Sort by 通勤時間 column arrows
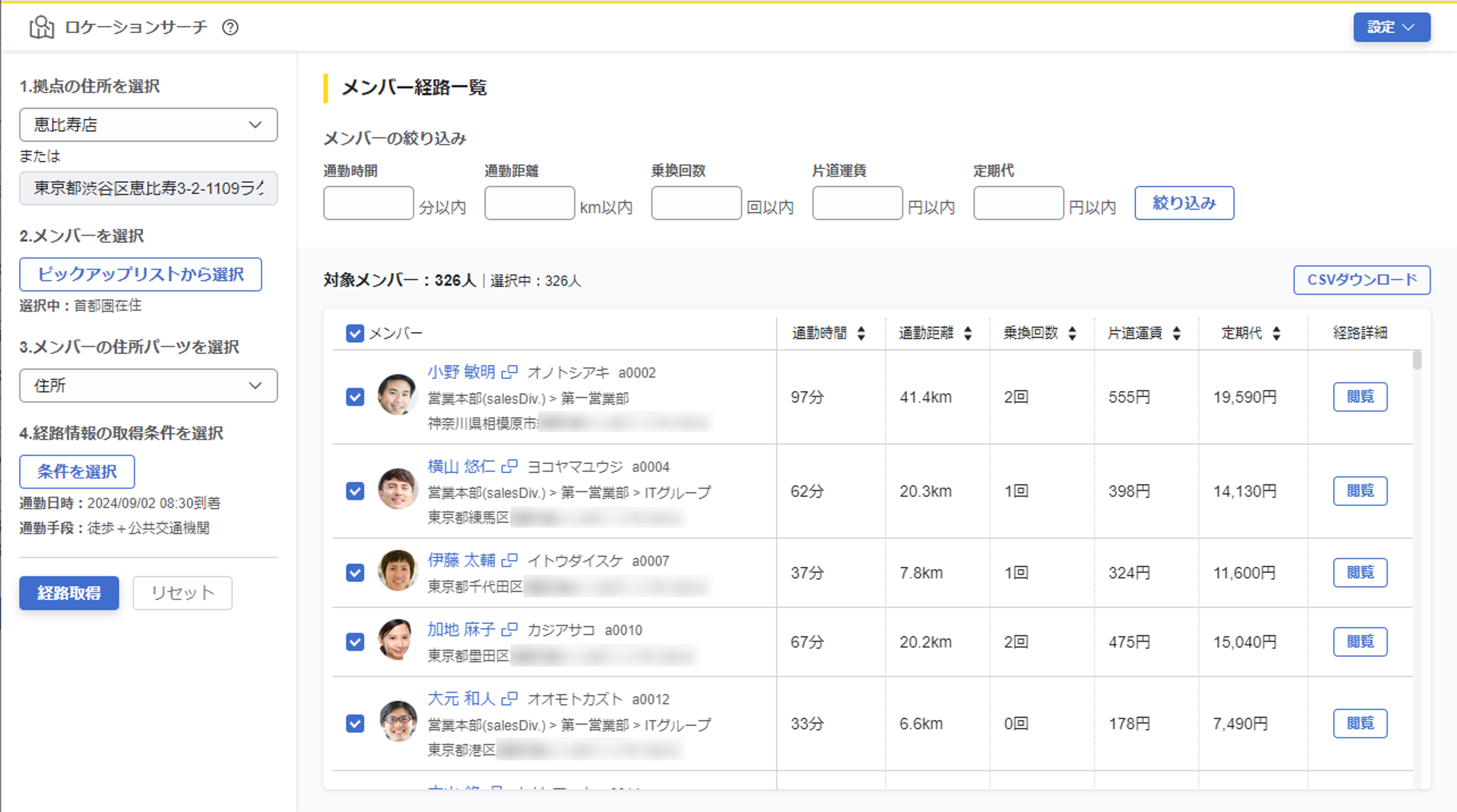This screenshot has width=1457, height=812. 861,333
